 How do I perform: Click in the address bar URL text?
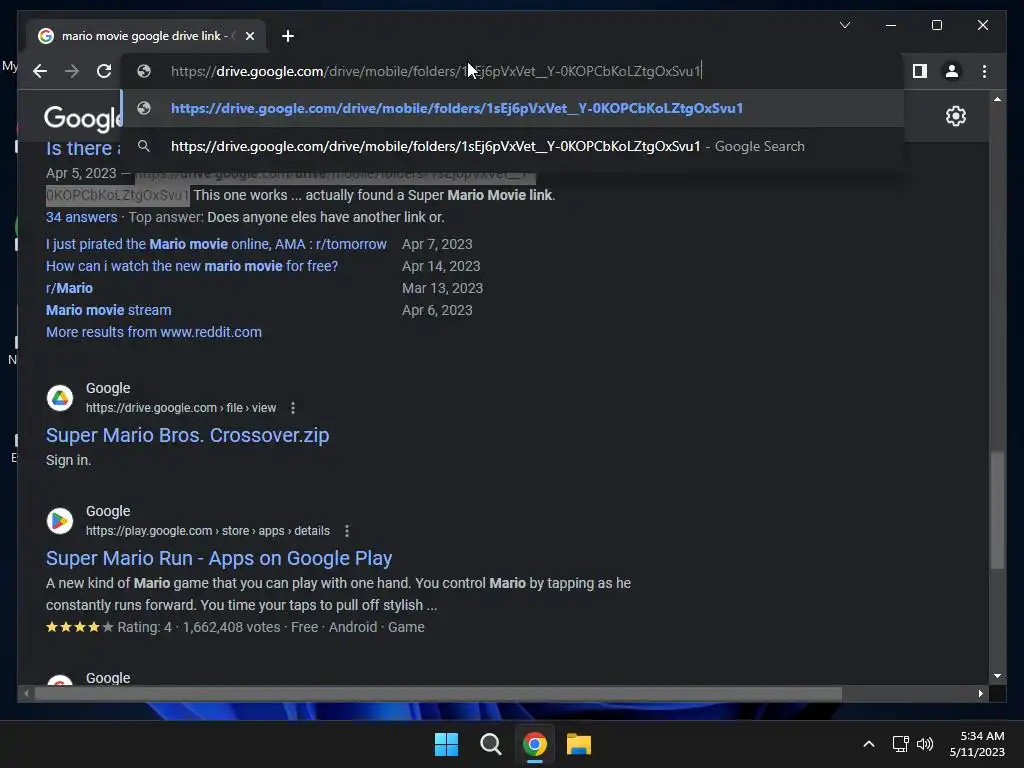click(435, 71)
